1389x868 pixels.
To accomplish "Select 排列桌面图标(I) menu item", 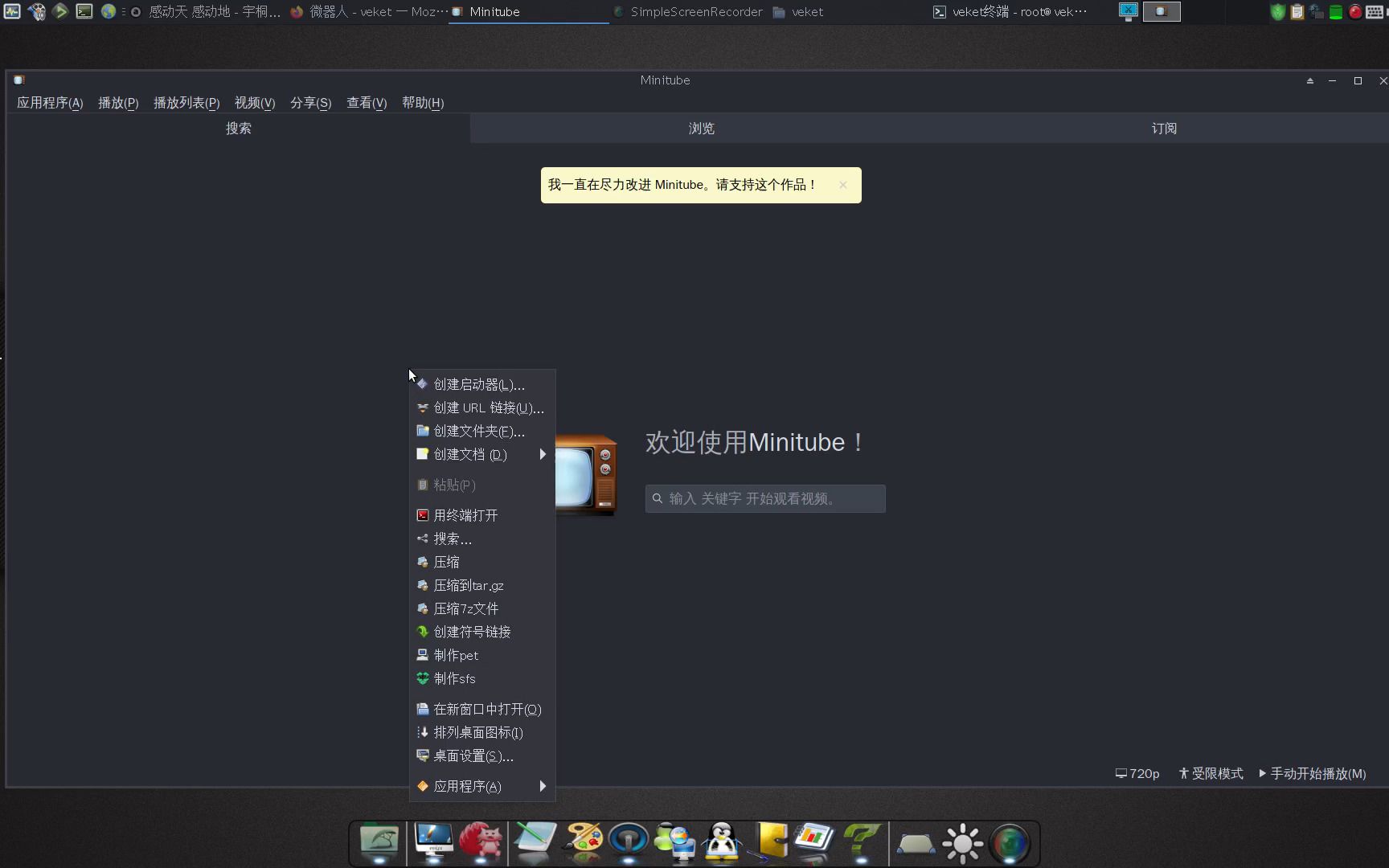I will click(482, 732).
